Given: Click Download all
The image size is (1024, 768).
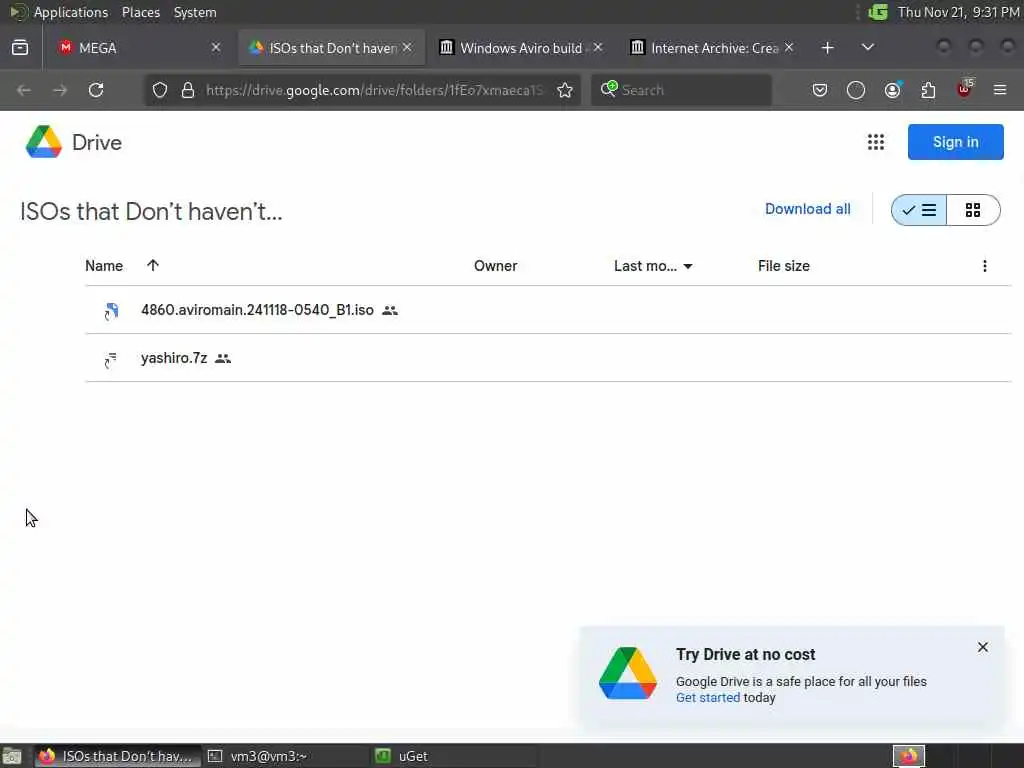Looking at the screenshot, I should click(808, 209).
